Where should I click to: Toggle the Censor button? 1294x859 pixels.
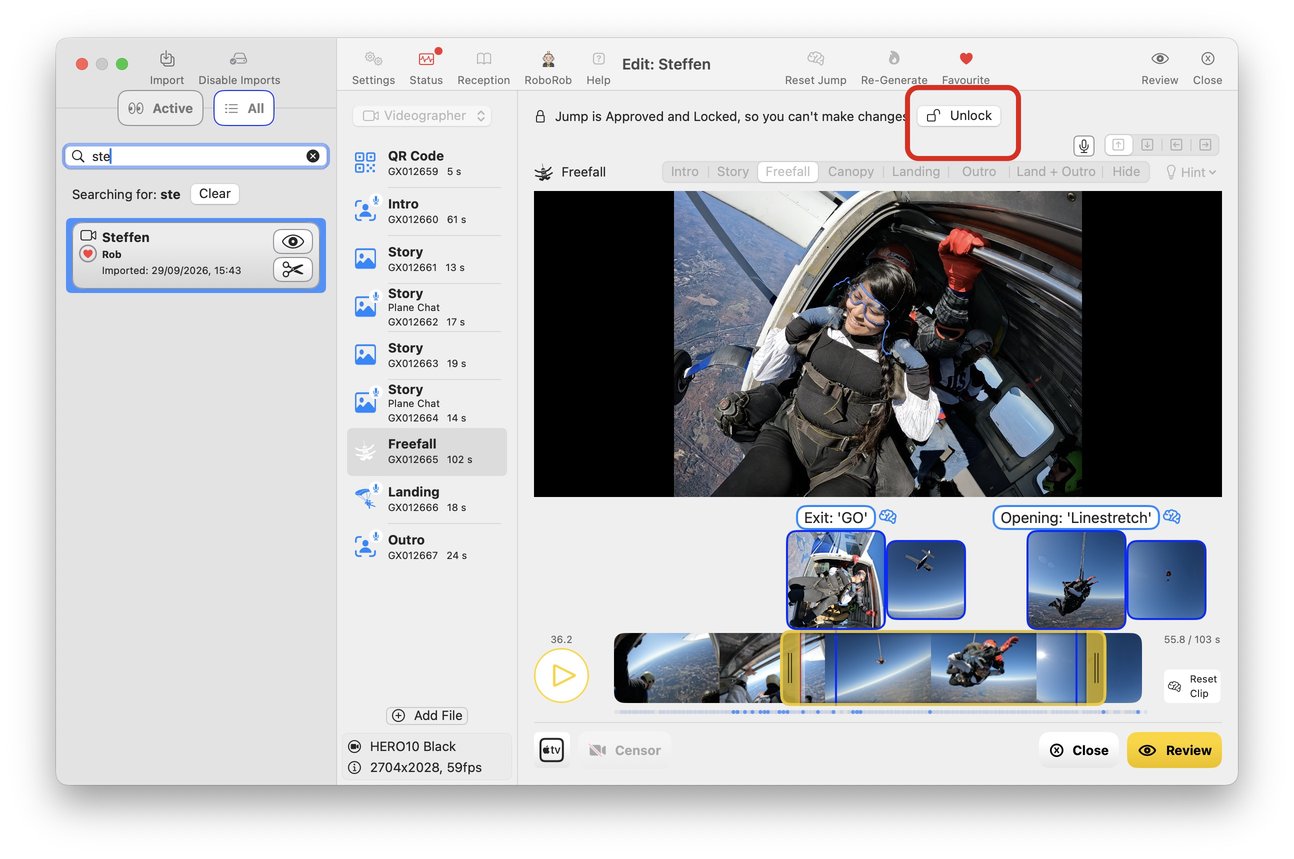625,750
